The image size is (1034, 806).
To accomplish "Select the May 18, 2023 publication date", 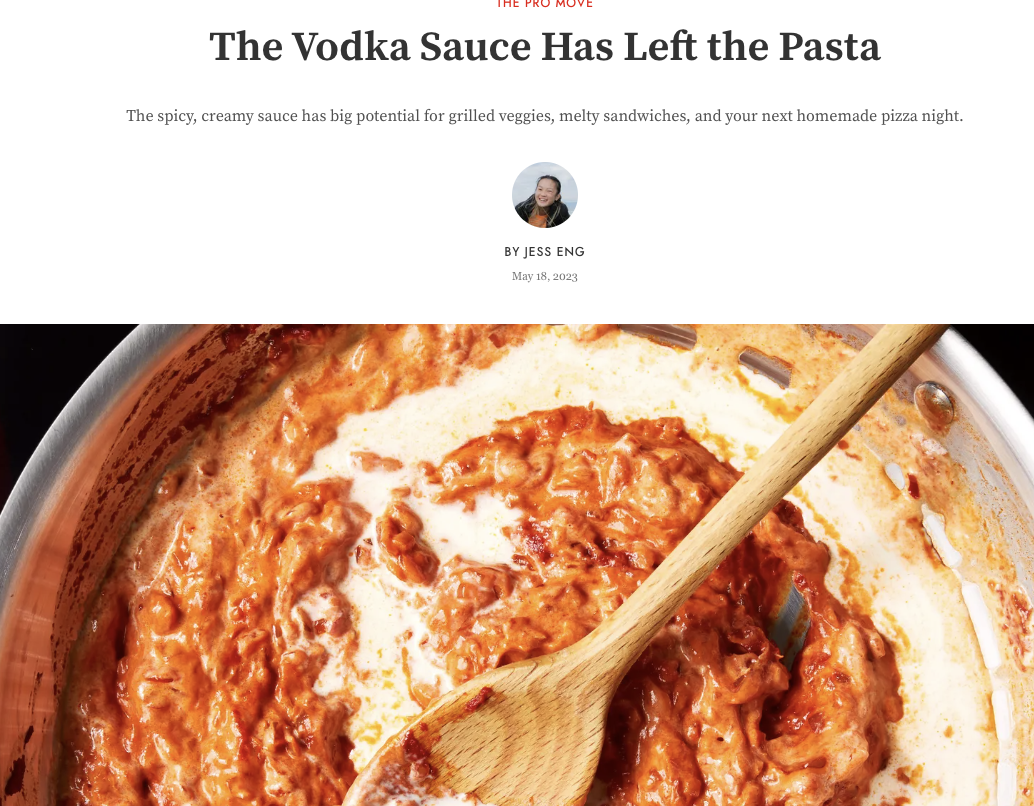I will tap(545, 276).
